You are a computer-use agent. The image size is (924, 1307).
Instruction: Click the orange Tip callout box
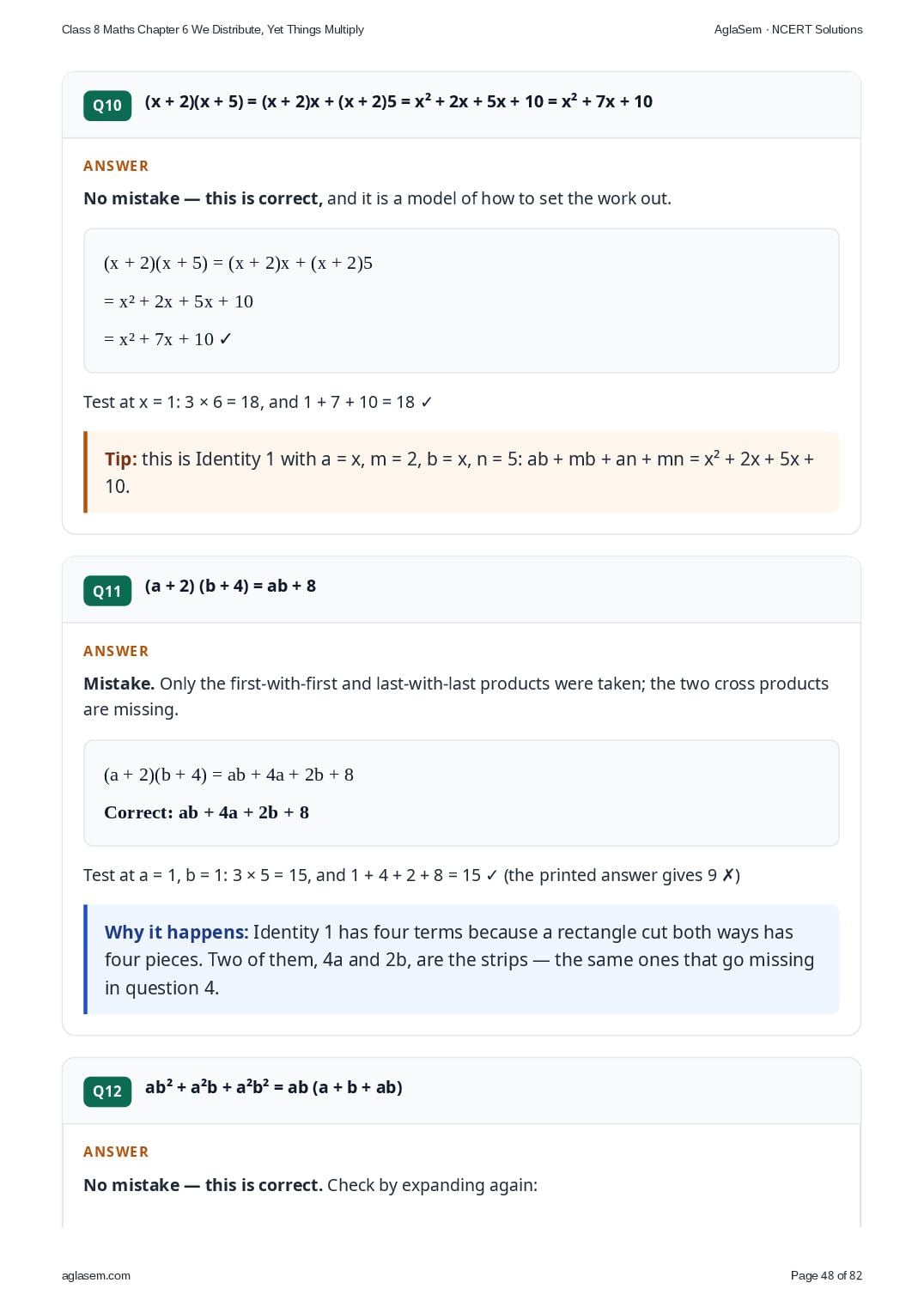[x=461, y=472]
